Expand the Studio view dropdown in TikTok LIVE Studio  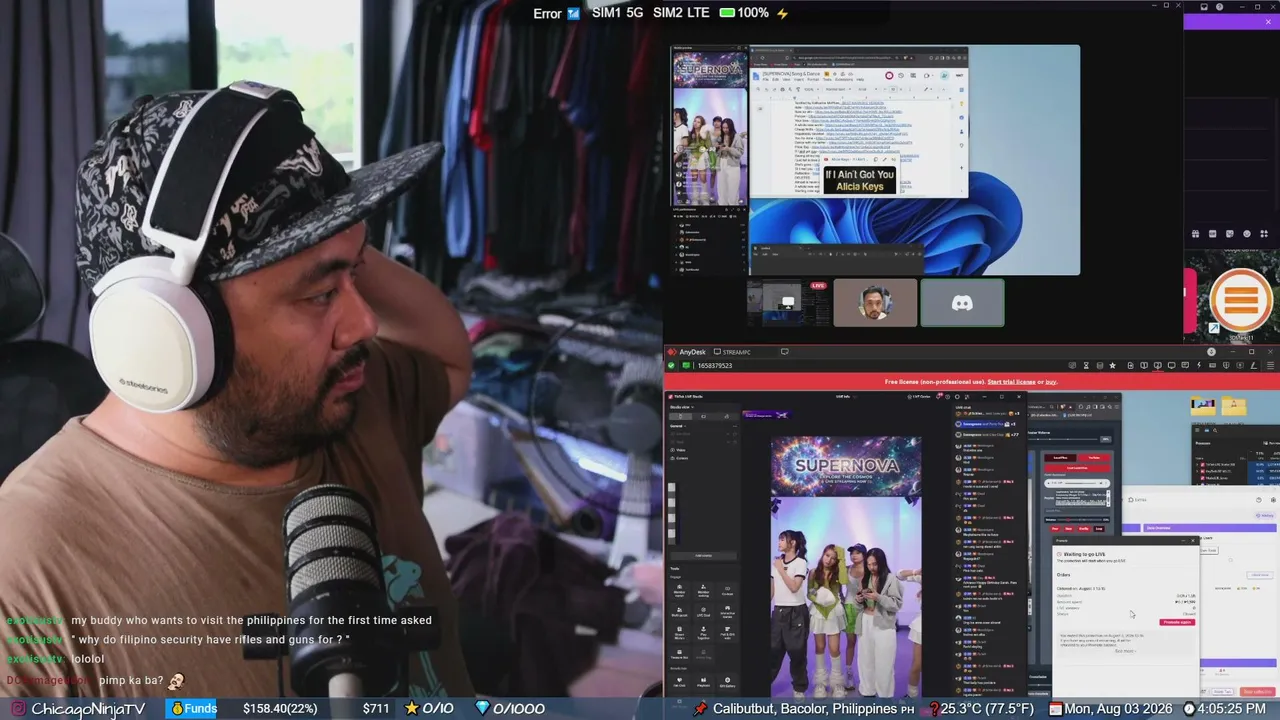pyautogui.click(x=683, y=407)
